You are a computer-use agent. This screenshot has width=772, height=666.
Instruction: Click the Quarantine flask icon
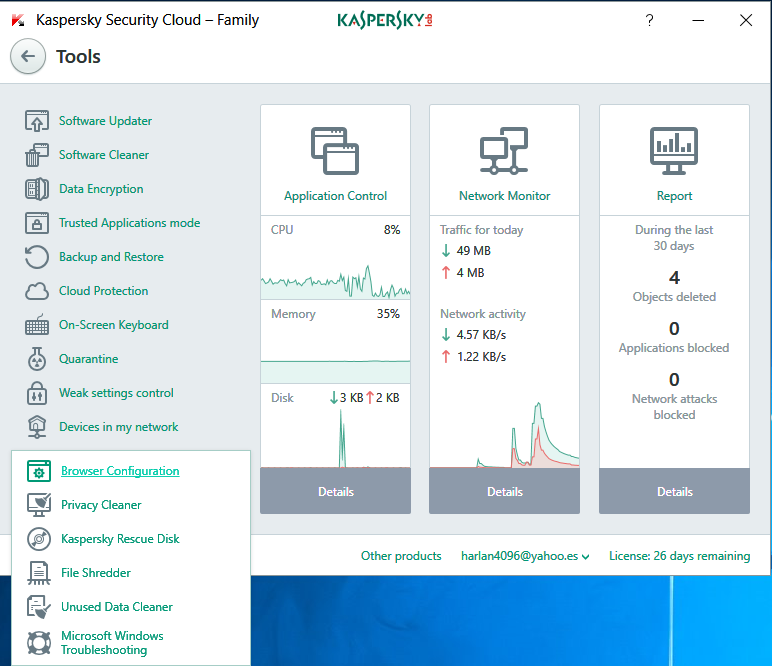pyautogui.click(x=37, y=360)
